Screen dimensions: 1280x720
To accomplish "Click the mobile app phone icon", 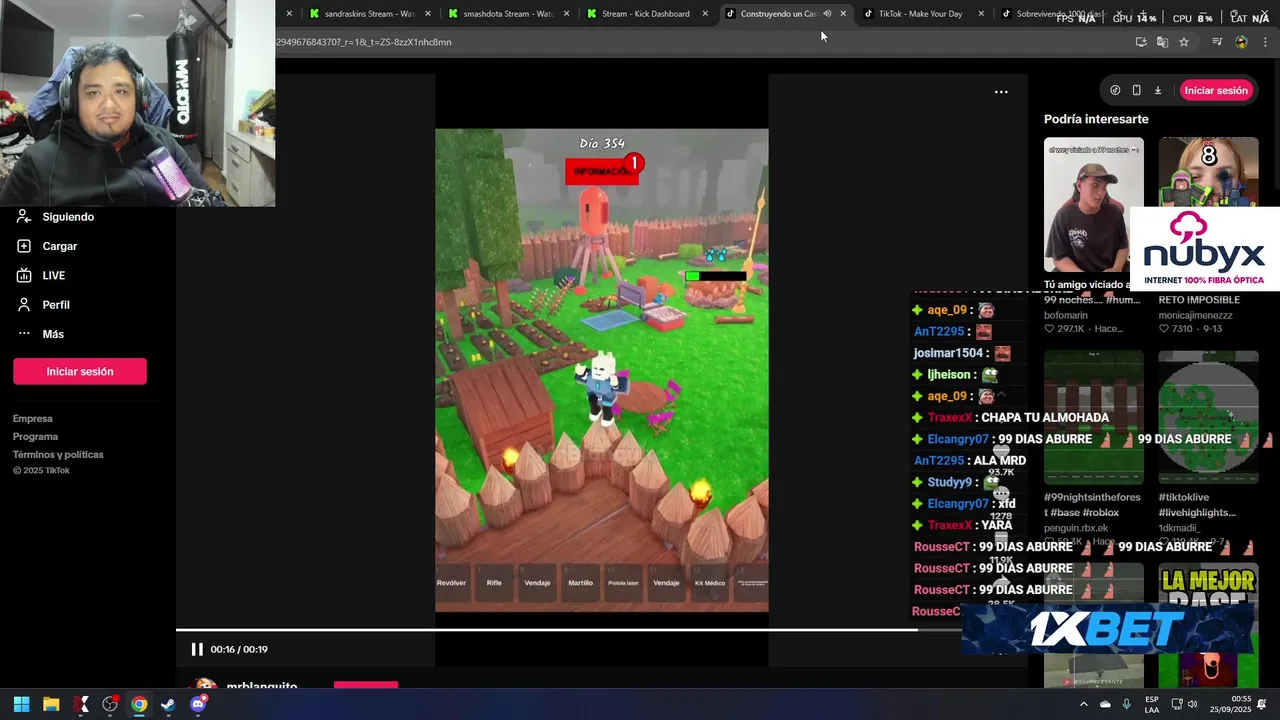I will pyautogui.click(x=1136, y=90).
